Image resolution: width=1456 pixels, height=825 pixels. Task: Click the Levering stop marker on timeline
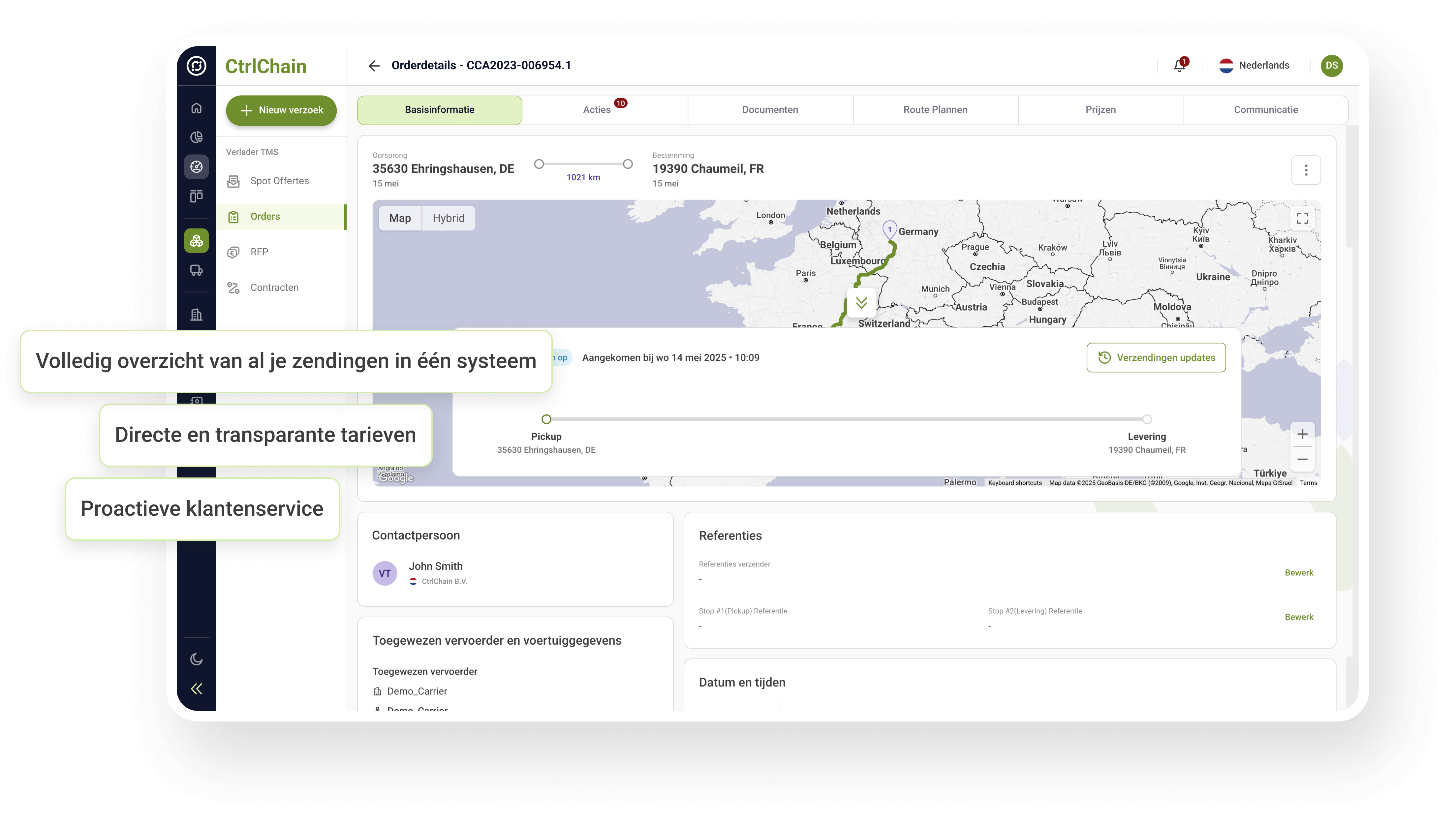point(1147,419)
